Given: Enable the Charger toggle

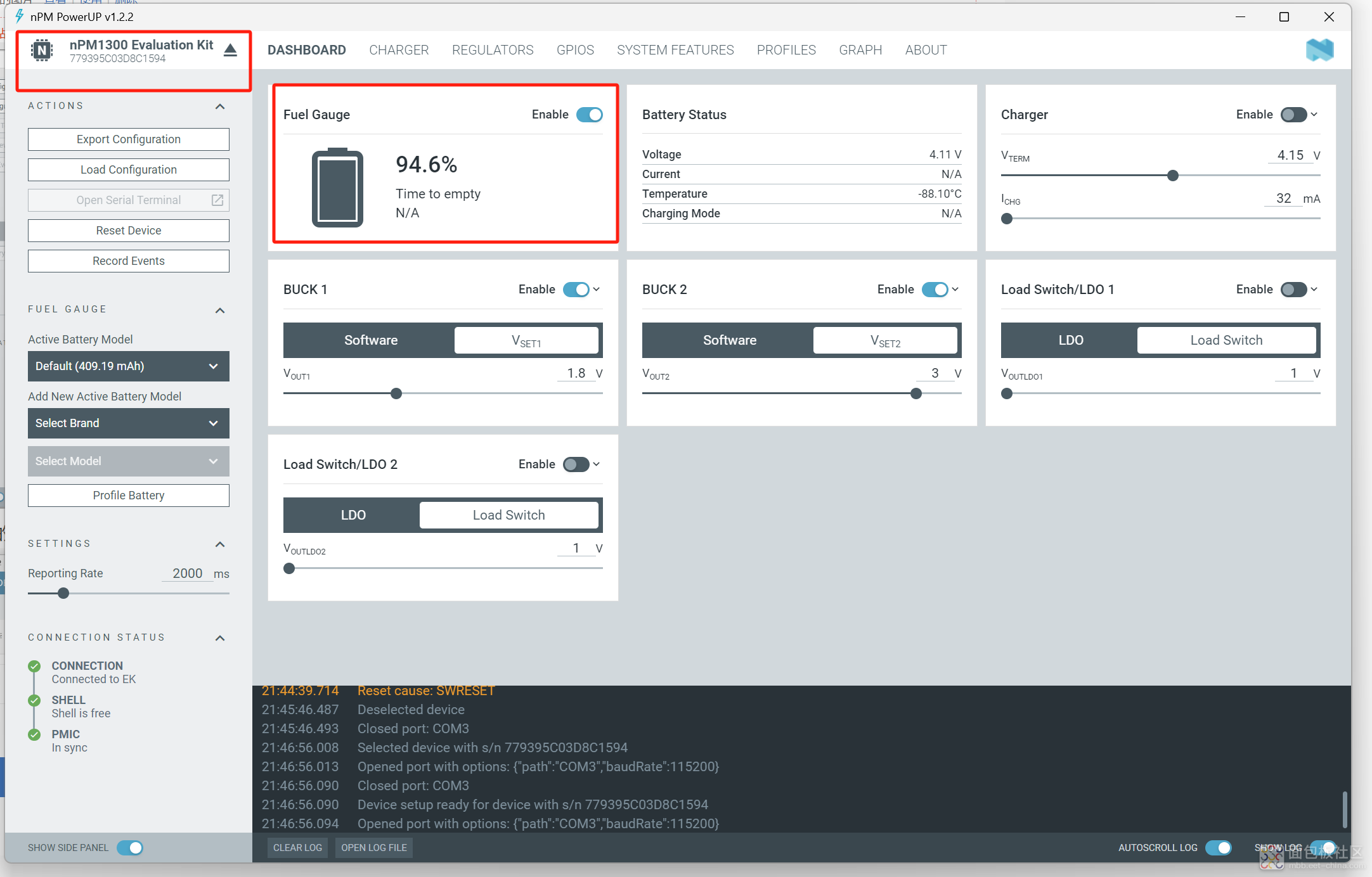Looking at the screenshot, I should (1293, 115).
